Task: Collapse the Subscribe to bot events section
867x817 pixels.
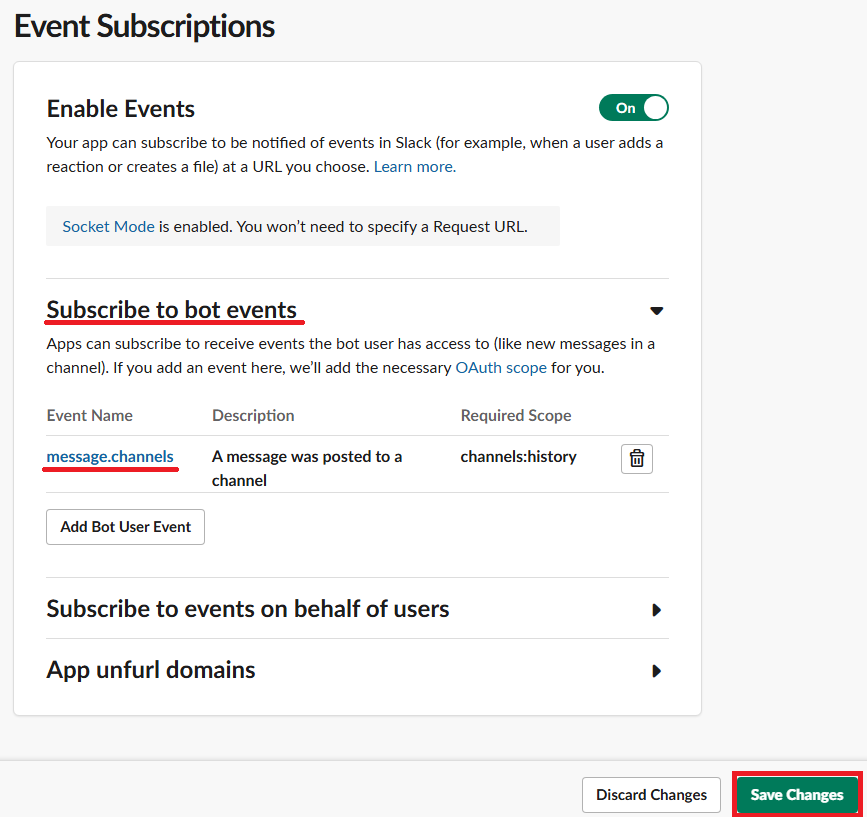Action: (657, 311)
